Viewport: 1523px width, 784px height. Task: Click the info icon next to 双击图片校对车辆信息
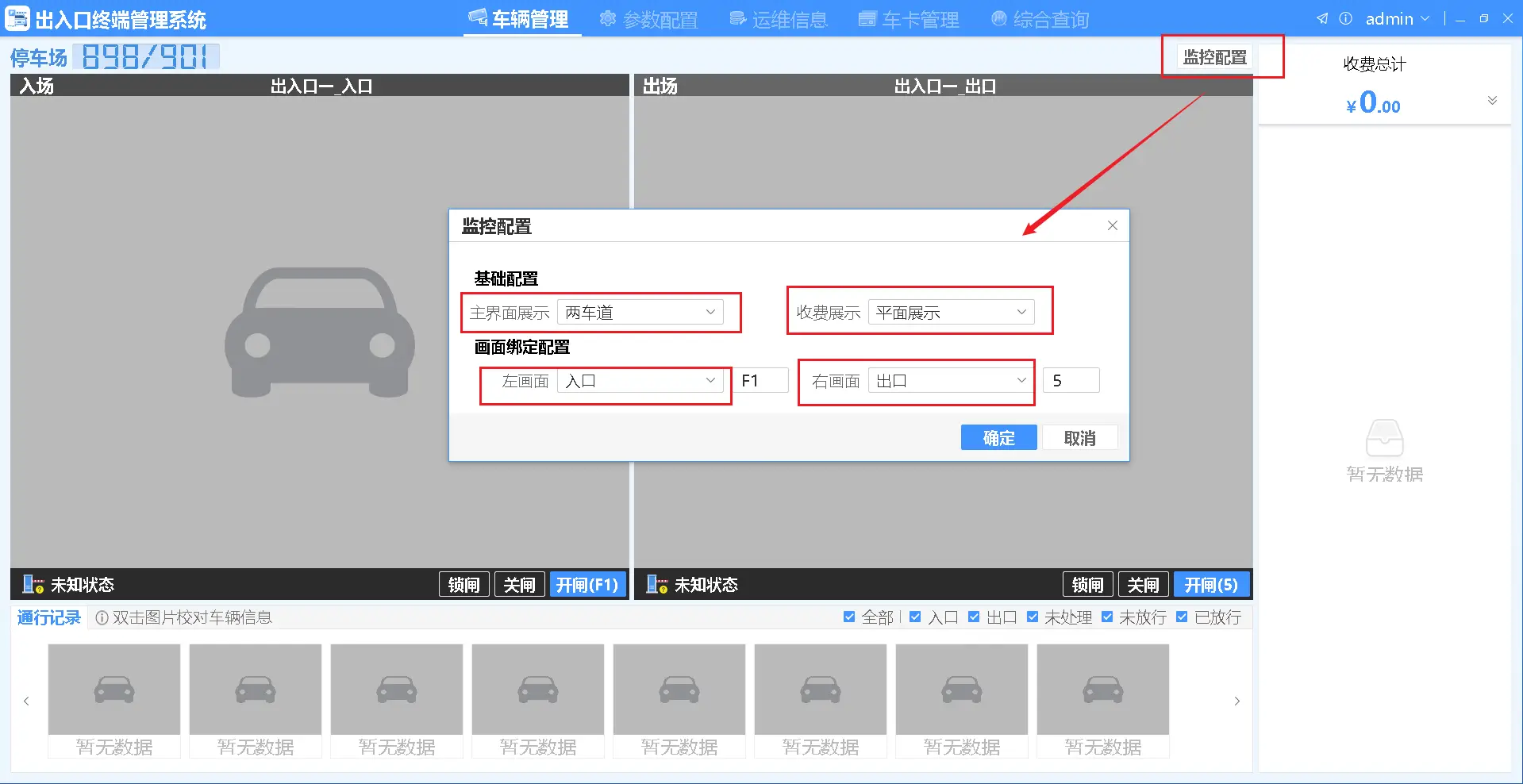click(102, 617)
